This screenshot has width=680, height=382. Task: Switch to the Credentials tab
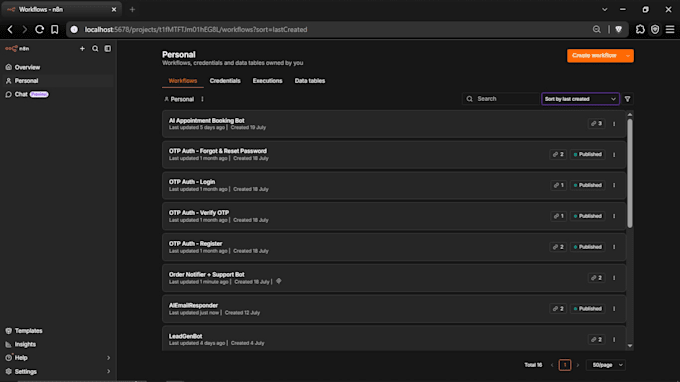click(x=225, y=81)
